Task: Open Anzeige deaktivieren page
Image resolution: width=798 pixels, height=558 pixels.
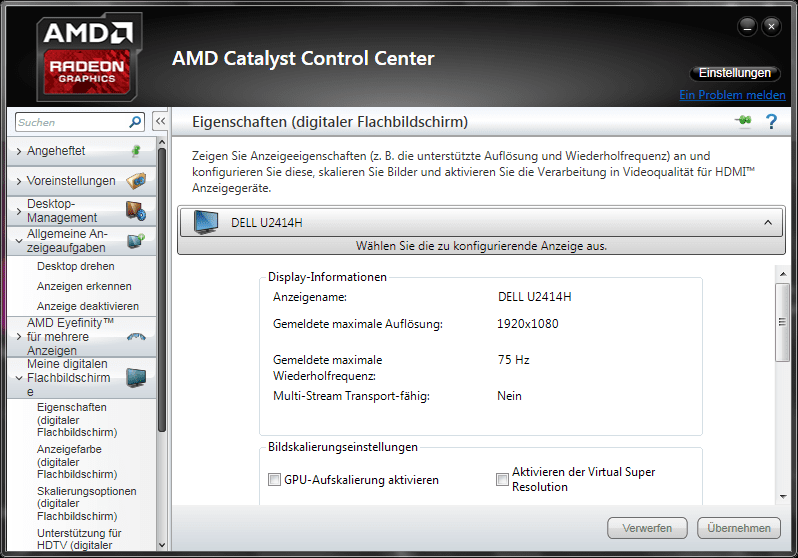Action: coord(88,306)
